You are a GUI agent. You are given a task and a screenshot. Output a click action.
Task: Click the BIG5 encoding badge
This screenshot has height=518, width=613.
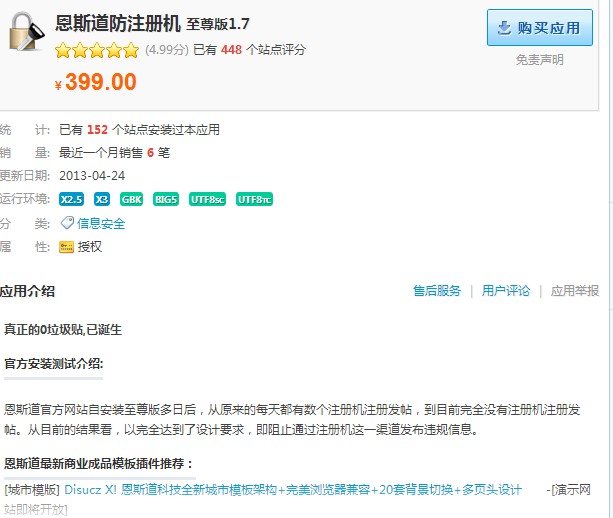pos(166,199)
